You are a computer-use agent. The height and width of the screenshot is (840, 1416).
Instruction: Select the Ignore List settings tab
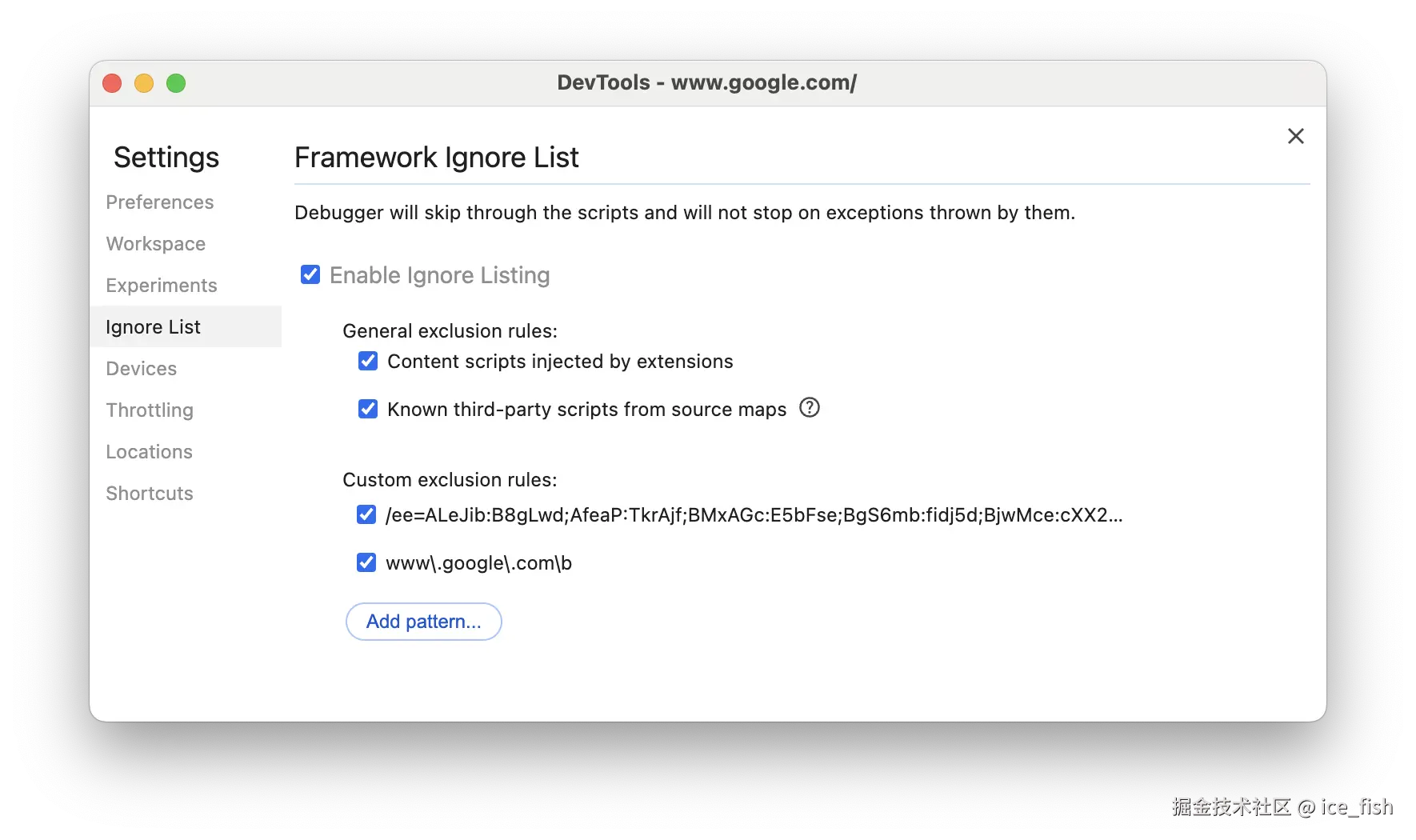click(x=154, y=327)
